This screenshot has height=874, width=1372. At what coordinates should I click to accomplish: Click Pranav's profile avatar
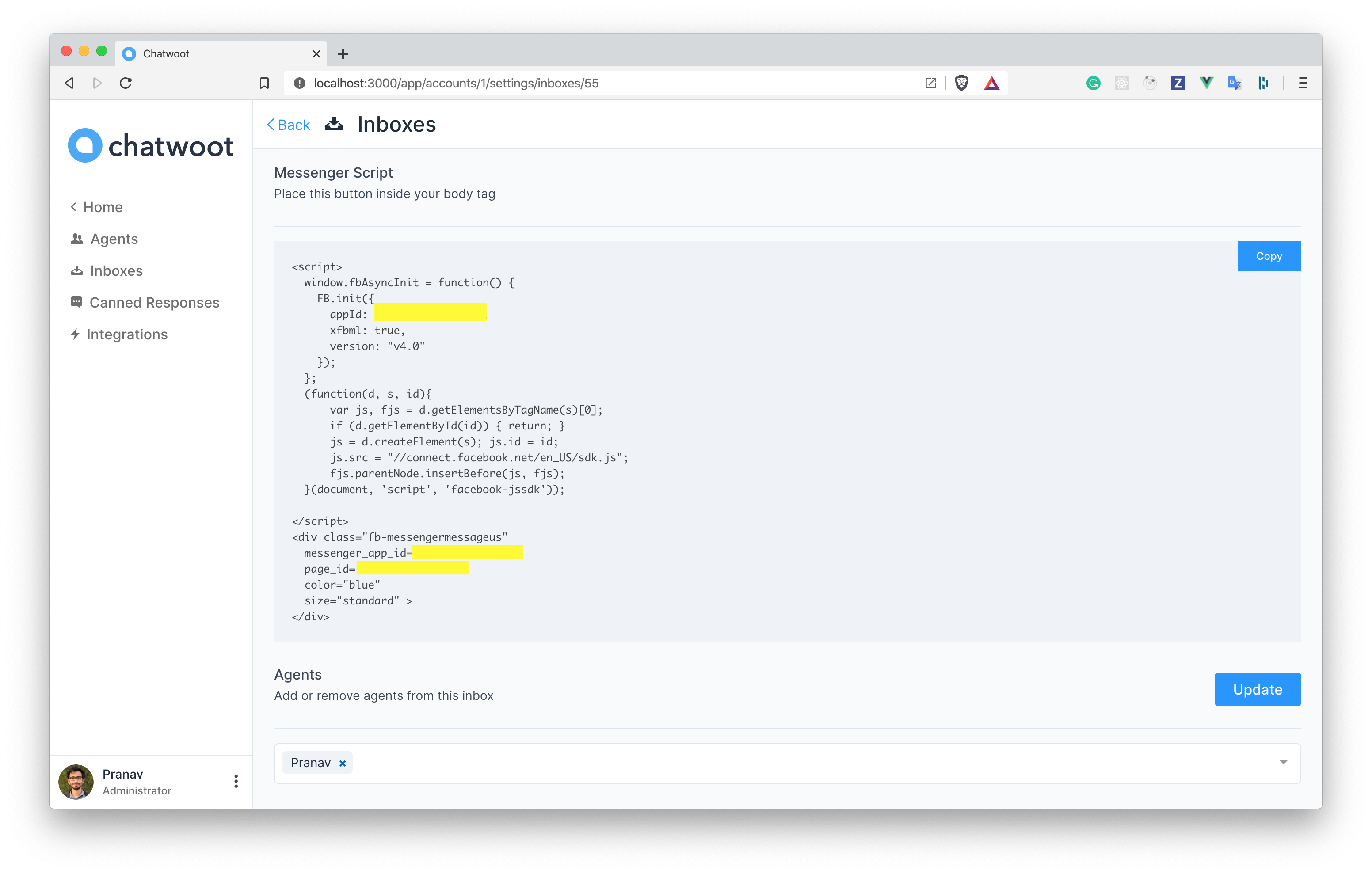[x=76, y=782]
